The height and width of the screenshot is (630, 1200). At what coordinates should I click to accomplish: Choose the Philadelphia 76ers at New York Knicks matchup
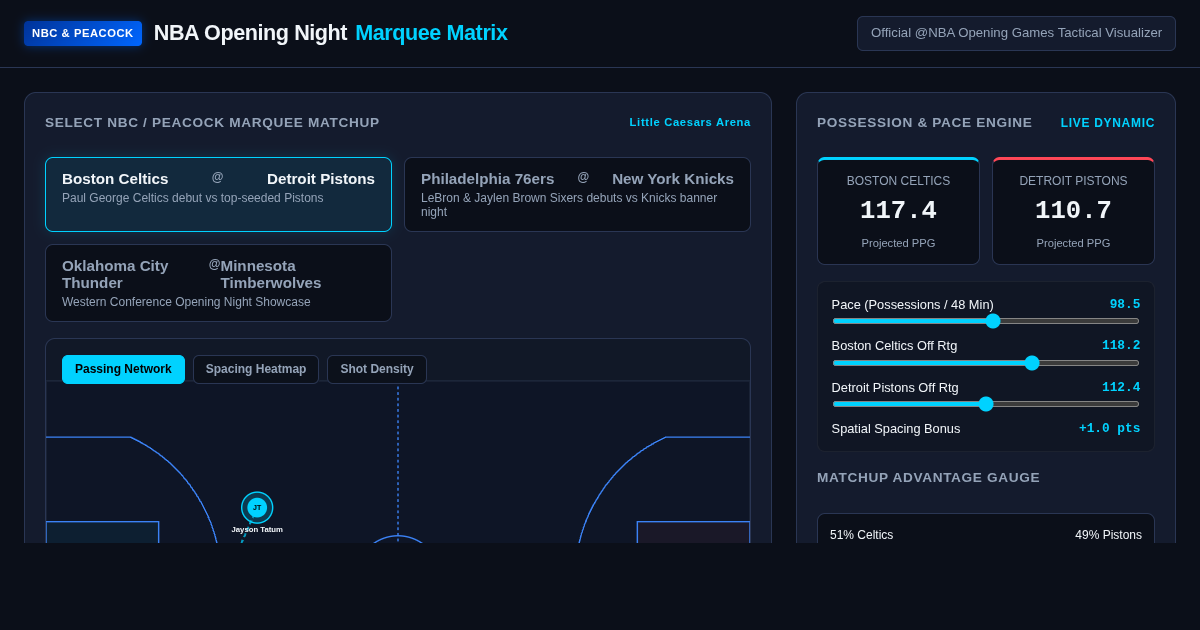(577, 194)
